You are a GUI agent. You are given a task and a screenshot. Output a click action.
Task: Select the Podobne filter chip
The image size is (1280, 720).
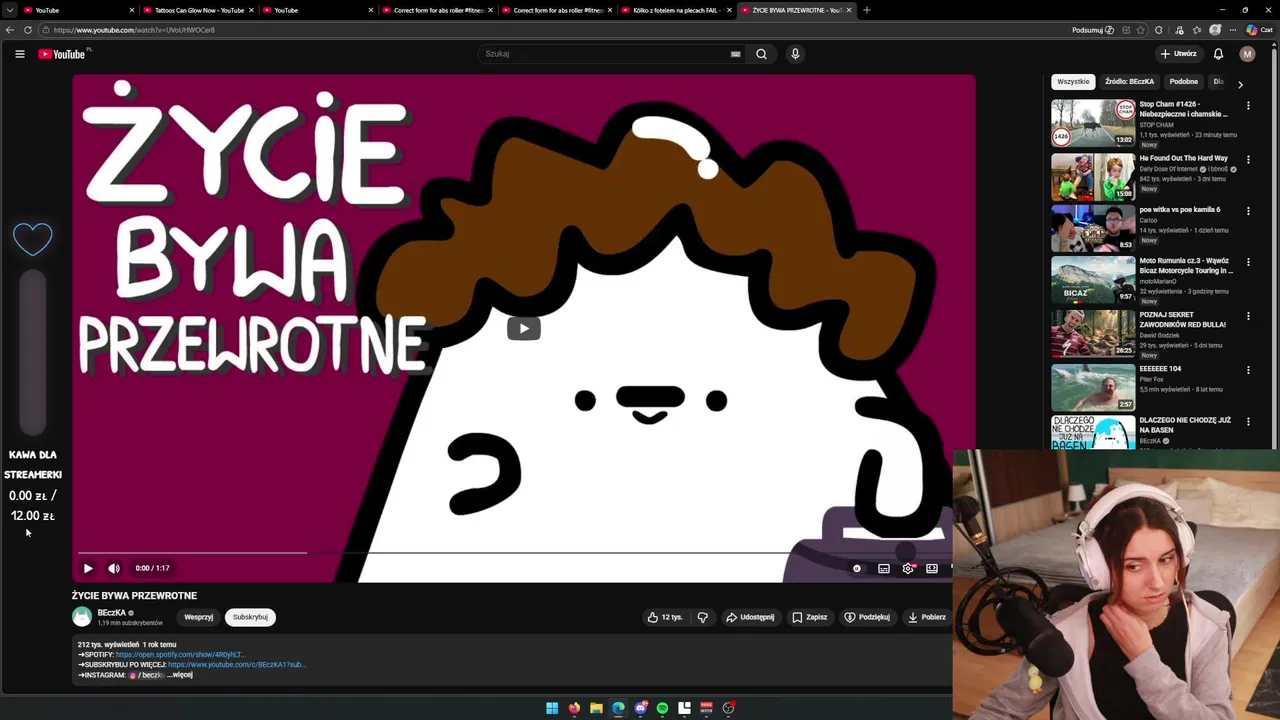1184,82
